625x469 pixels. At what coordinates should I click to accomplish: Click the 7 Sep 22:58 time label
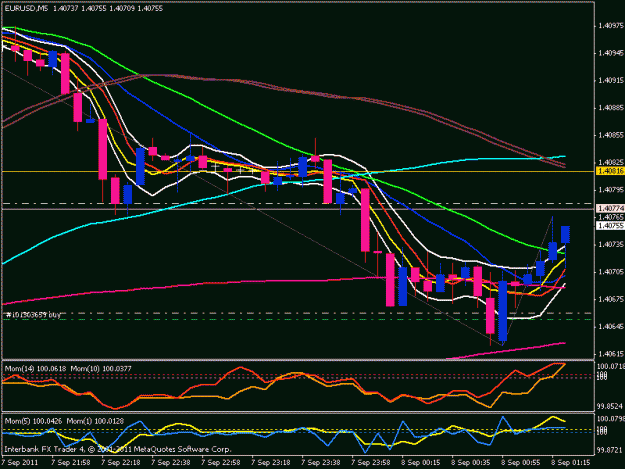coord(220,463)
